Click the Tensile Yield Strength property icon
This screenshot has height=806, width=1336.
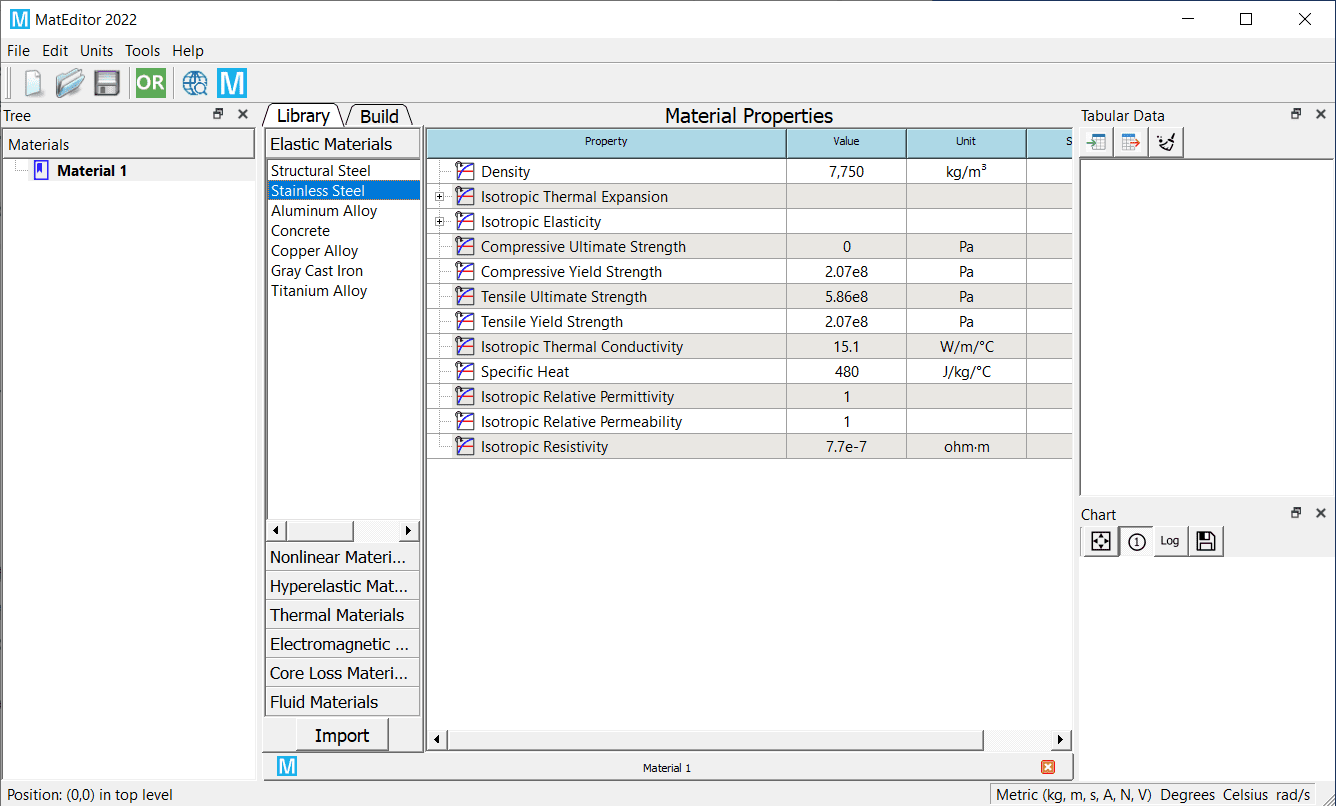(x=464, y=321)
